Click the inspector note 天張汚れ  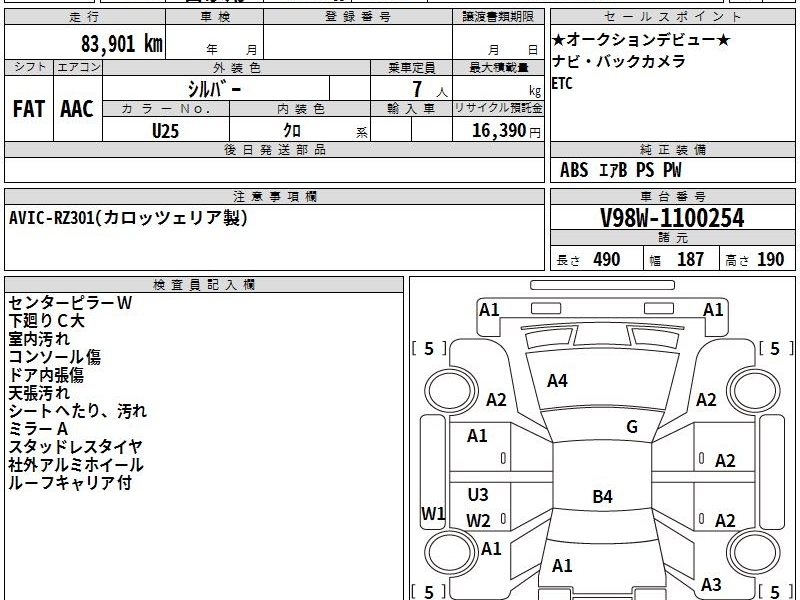(39, 393)
